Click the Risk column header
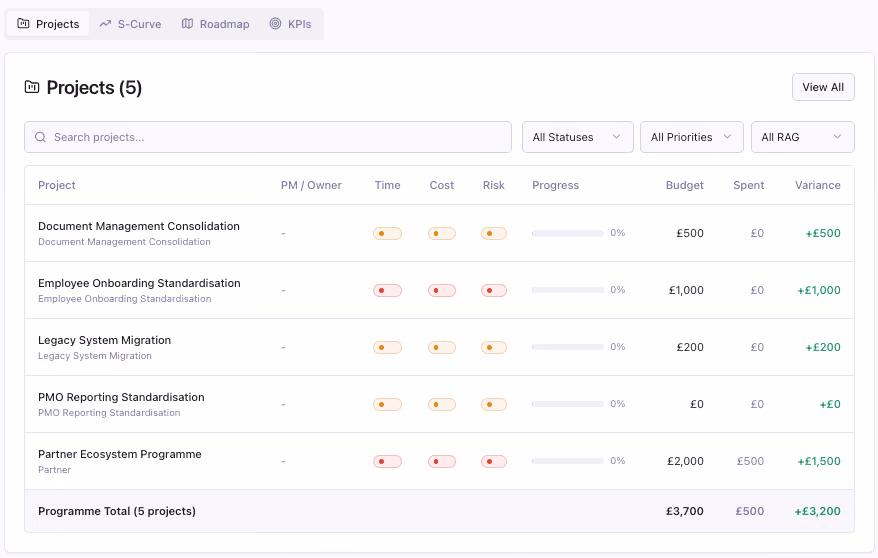 493,185
